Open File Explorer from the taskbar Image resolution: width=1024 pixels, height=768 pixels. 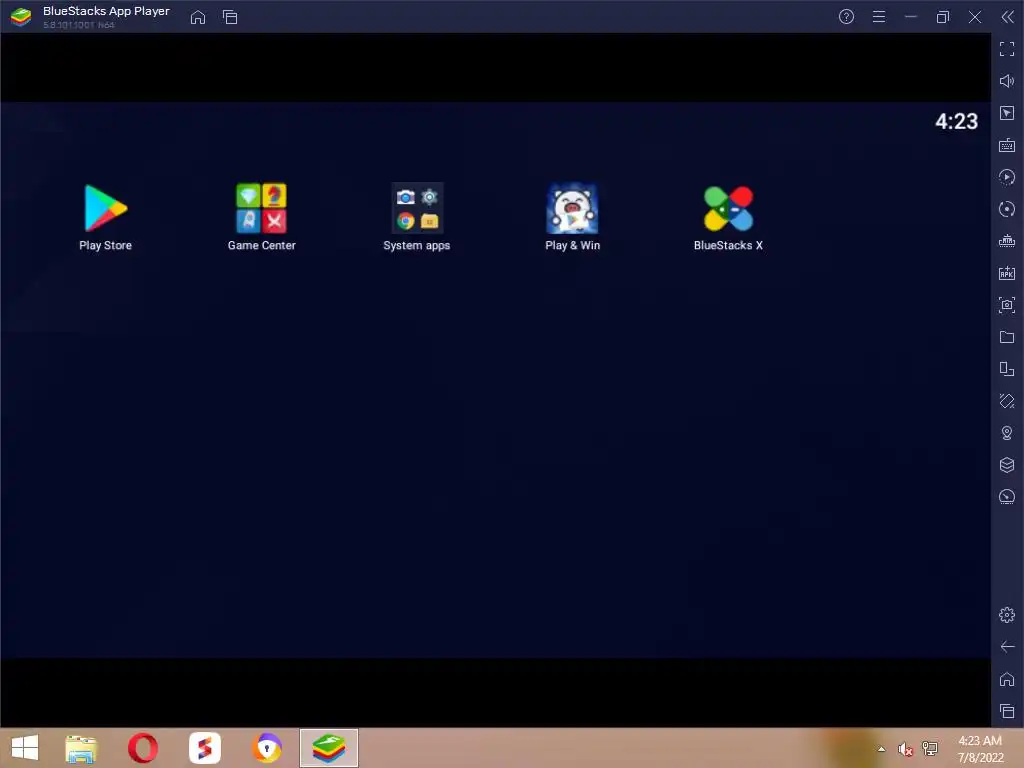tap(81, 748)
